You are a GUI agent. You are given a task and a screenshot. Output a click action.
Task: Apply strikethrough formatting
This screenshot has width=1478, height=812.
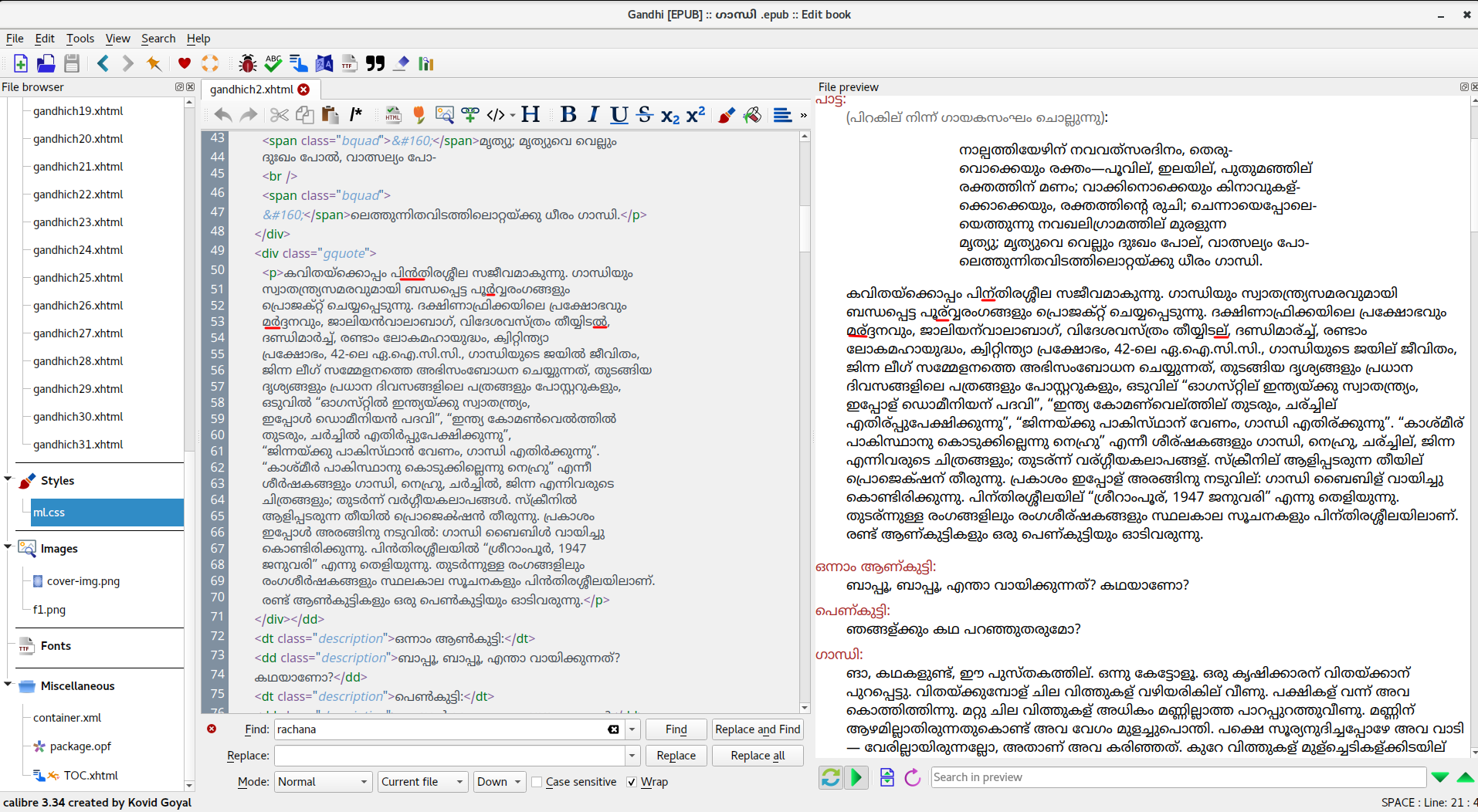click(x=645, y=115)
